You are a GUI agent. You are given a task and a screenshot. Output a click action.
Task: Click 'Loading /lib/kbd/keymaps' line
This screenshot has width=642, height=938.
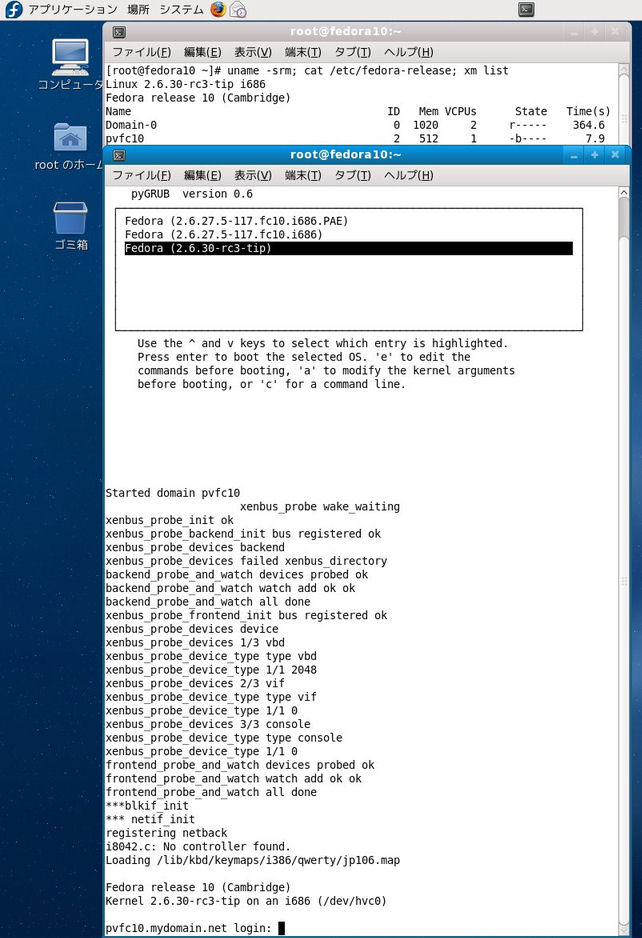click(252, 860)
